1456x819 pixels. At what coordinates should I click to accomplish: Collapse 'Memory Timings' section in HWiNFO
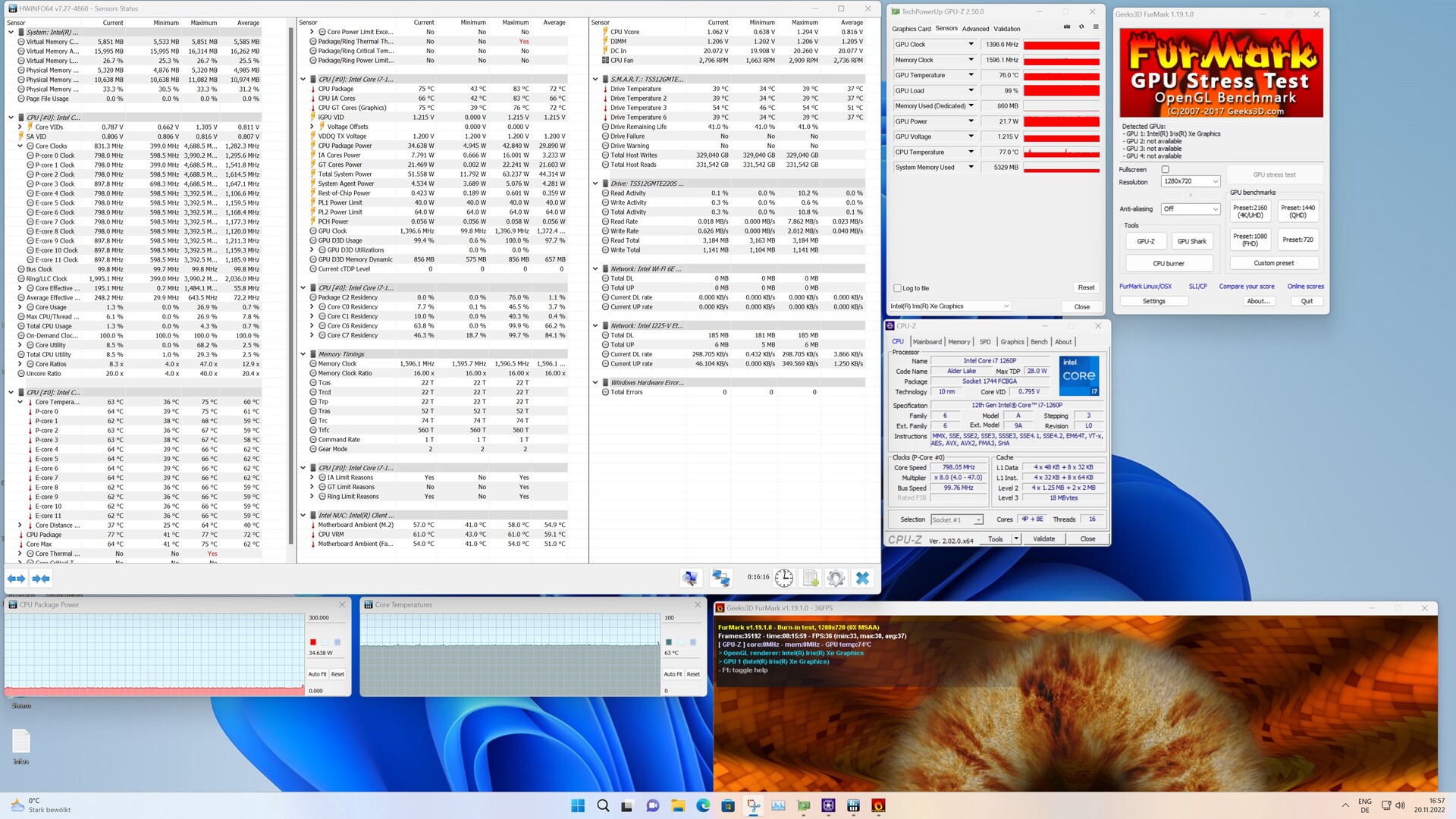click(303, 354)
